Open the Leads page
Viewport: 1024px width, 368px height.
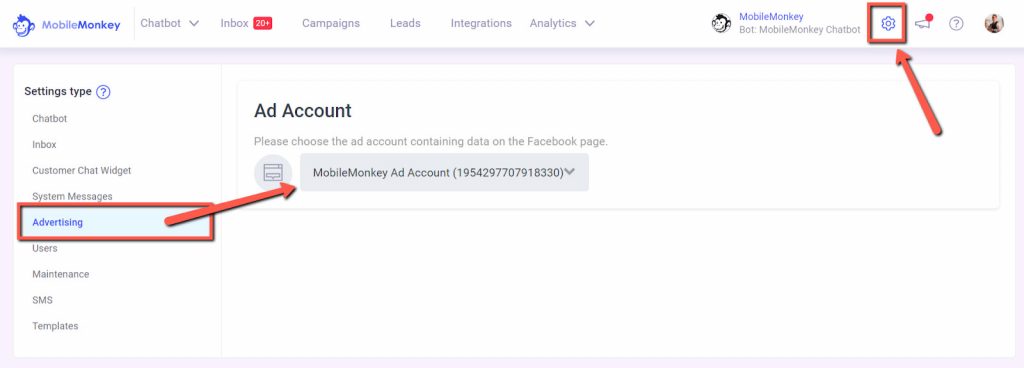(405, 23)
